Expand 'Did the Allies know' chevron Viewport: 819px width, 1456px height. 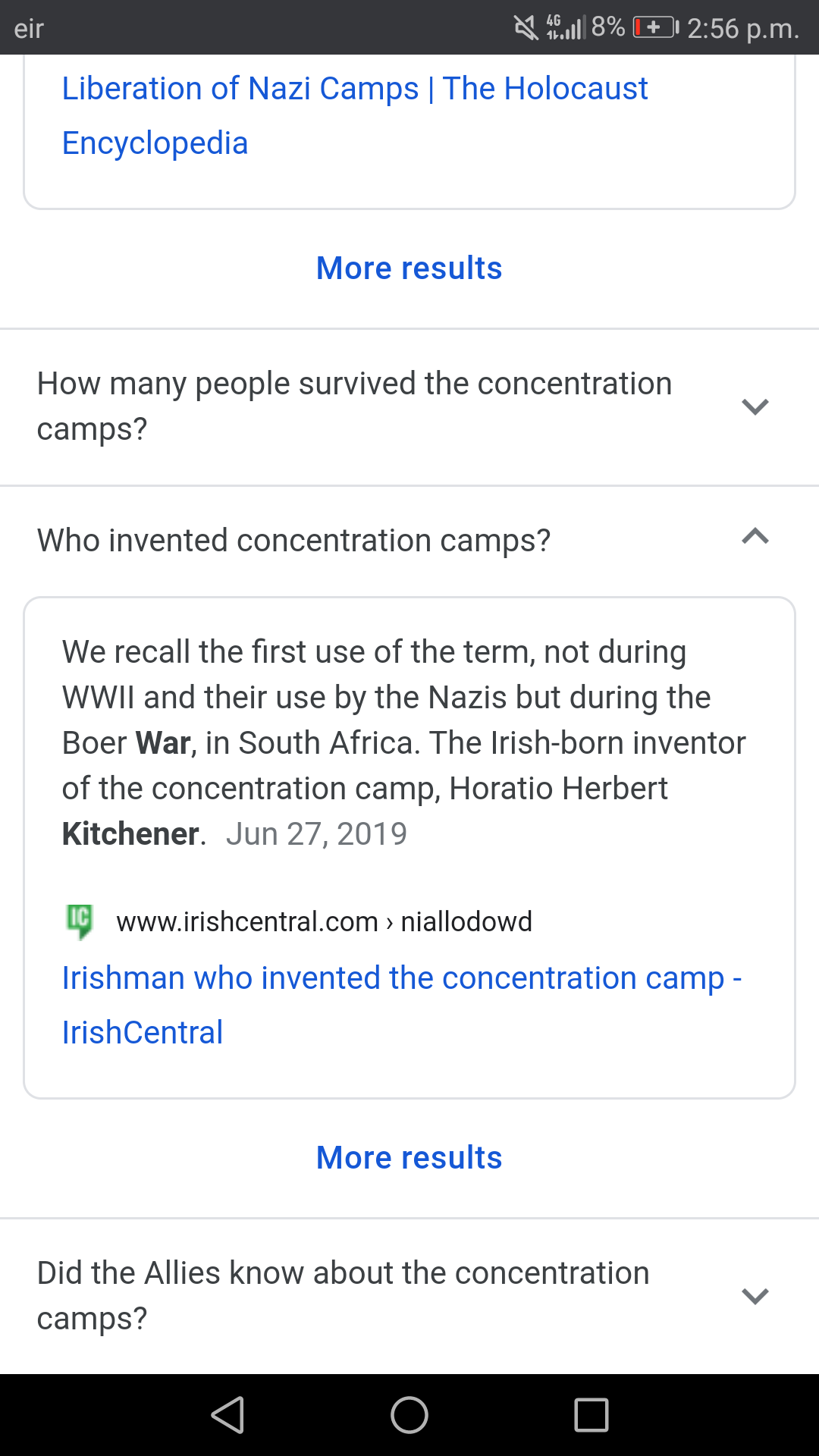point(755,1296)
